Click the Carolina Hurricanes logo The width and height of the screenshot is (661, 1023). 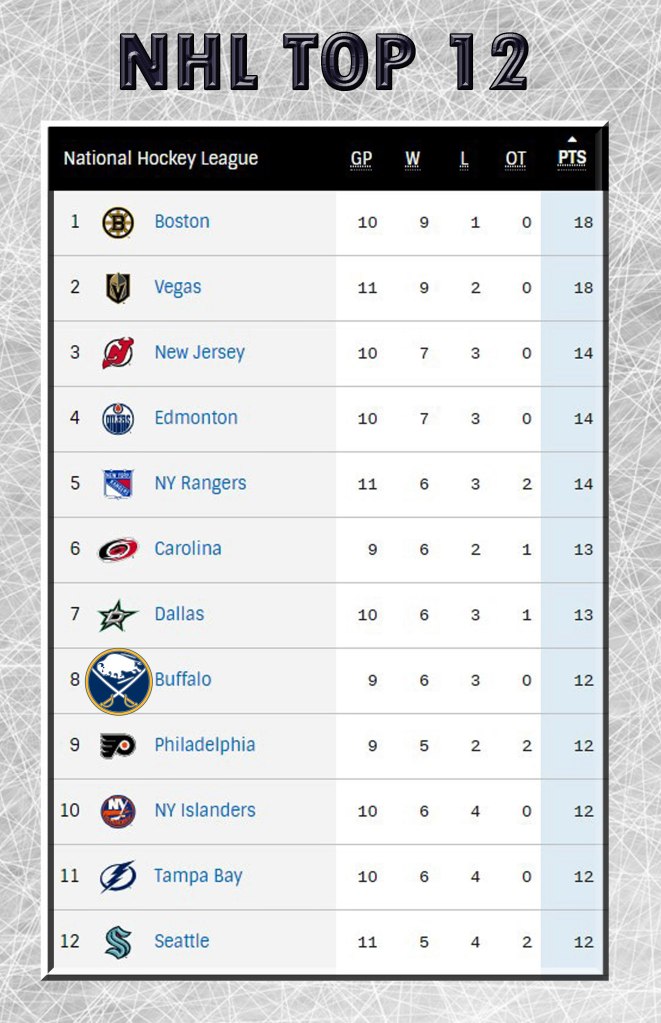tap(118, 549)
